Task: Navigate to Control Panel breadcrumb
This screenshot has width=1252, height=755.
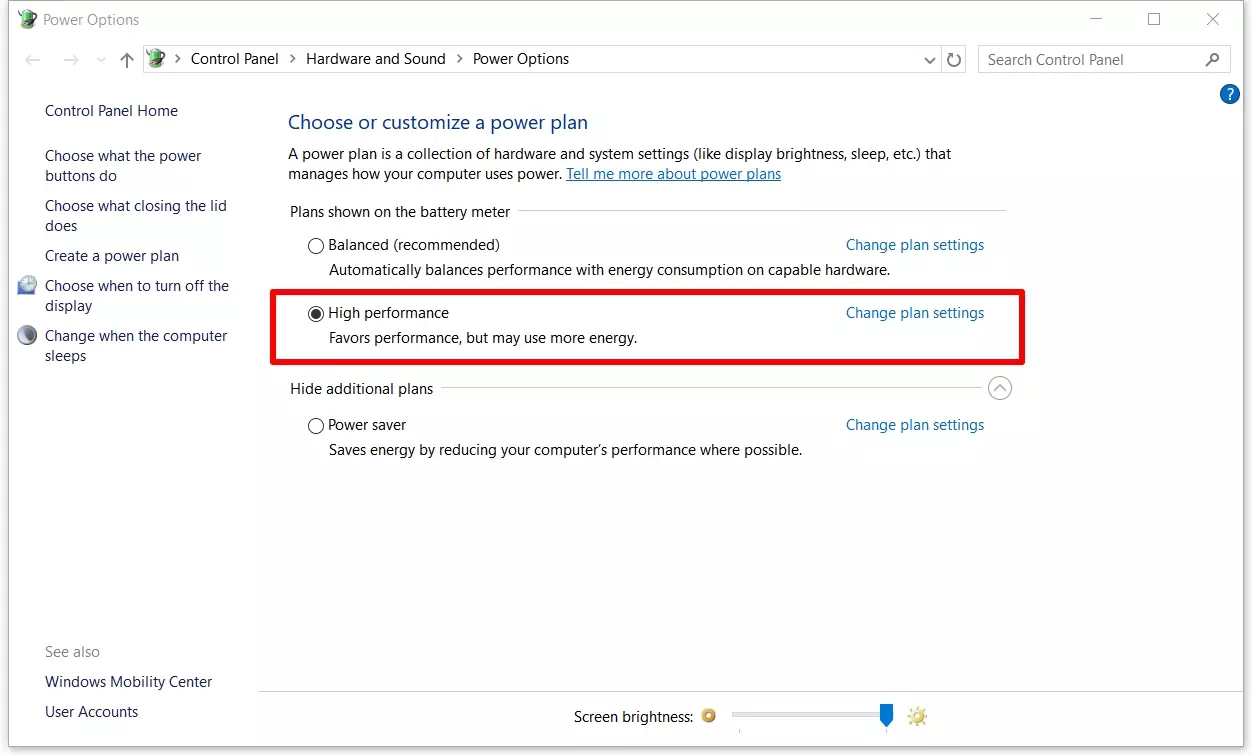Action: pyautogui.click(x=234, y=59)
